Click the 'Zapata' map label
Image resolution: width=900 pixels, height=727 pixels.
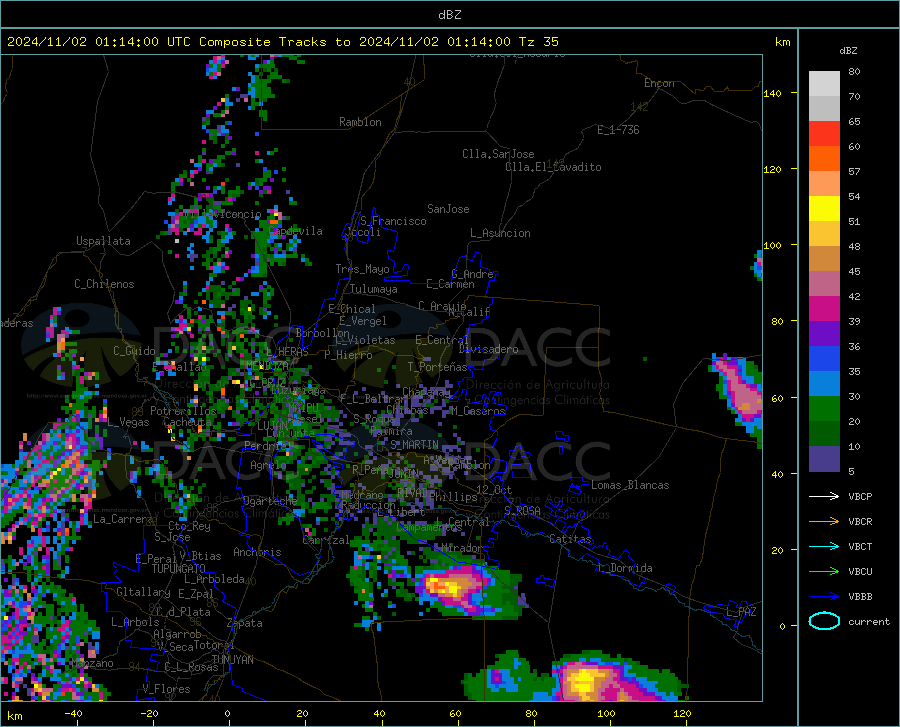click(x=244, y=623)
